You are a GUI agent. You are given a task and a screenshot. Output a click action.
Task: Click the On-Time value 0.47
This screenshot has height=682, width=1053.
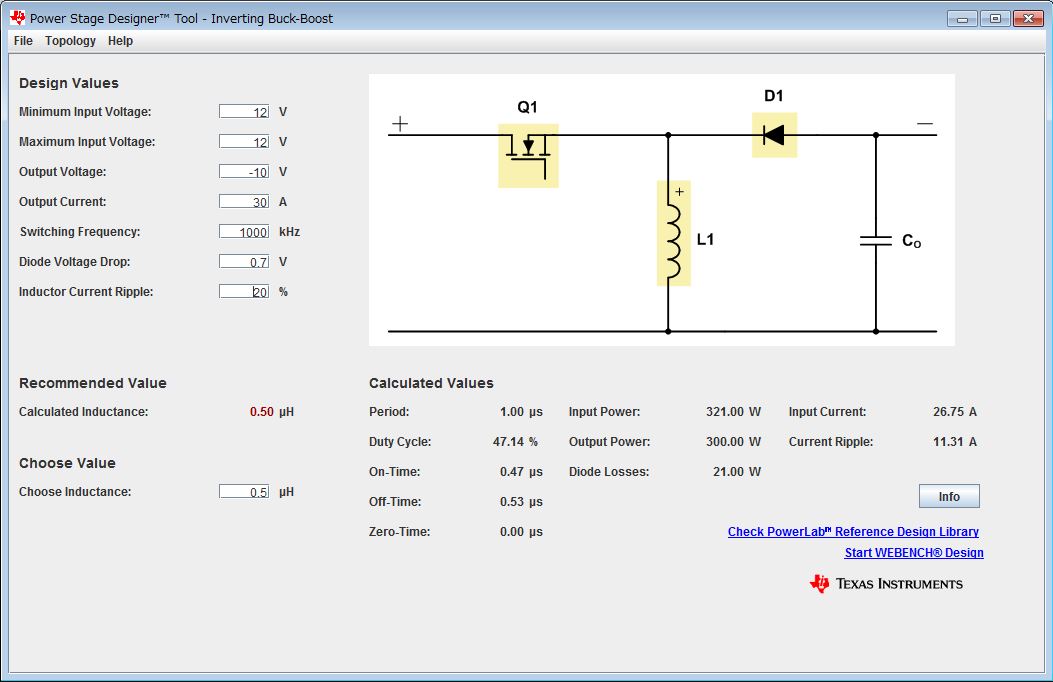tap(512, 472)
